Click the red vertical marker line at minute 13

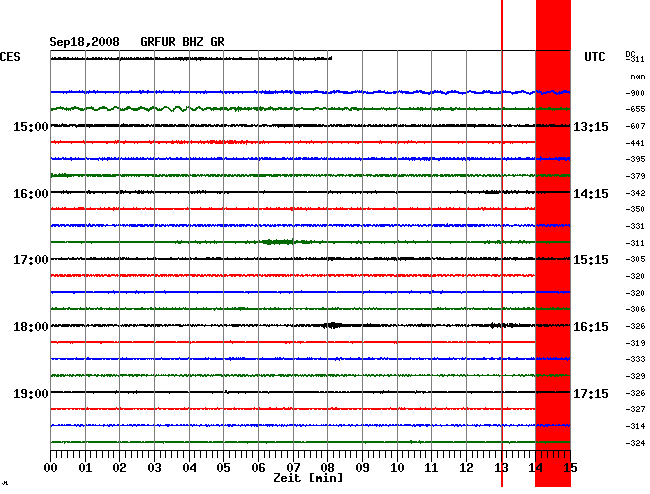tap(502, 243)
